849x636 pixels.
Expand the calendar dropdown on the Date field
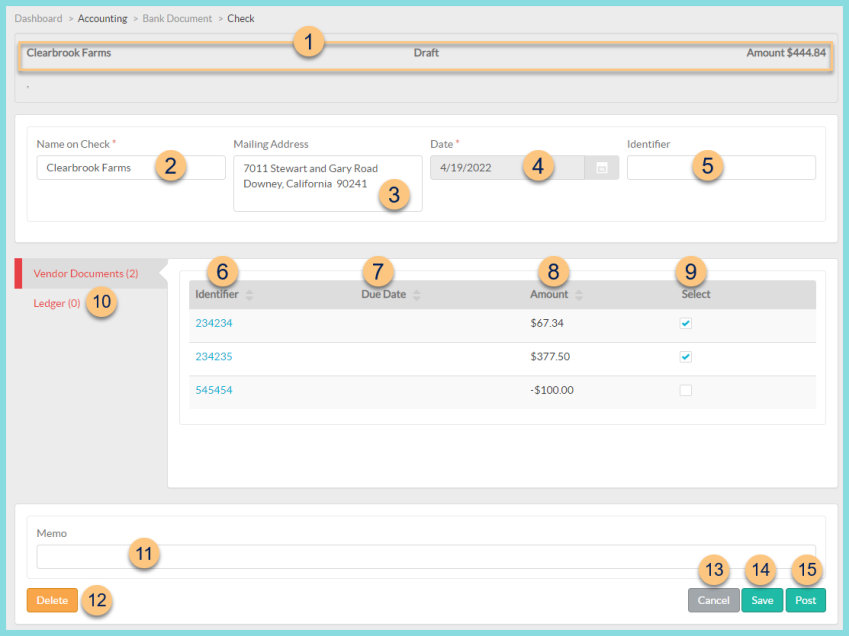point(602,167)
